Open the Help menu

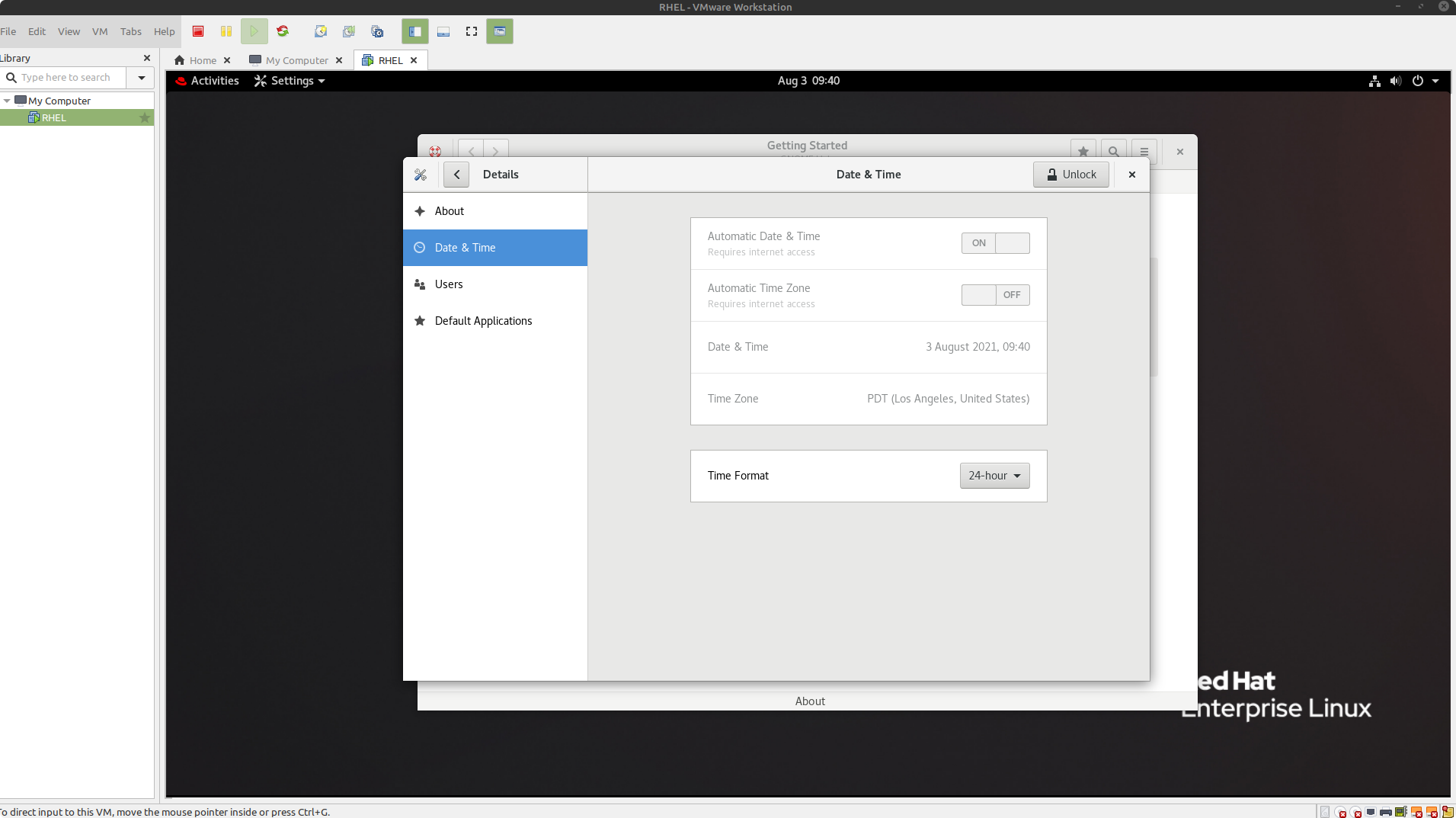[164, 31]
